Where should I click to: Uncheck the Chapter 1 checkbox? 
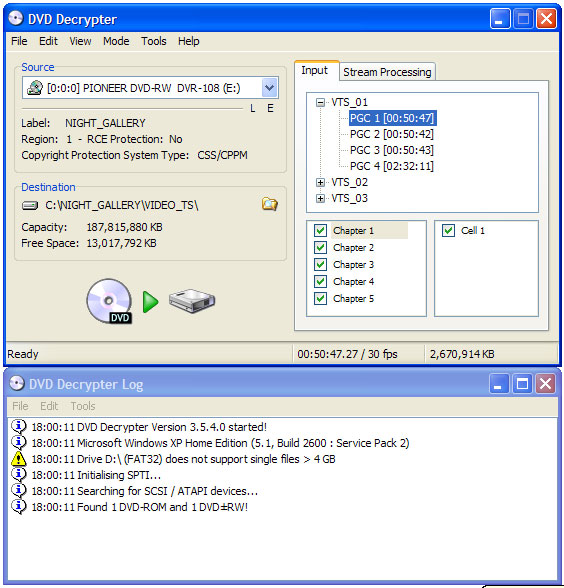coord(320,230)
